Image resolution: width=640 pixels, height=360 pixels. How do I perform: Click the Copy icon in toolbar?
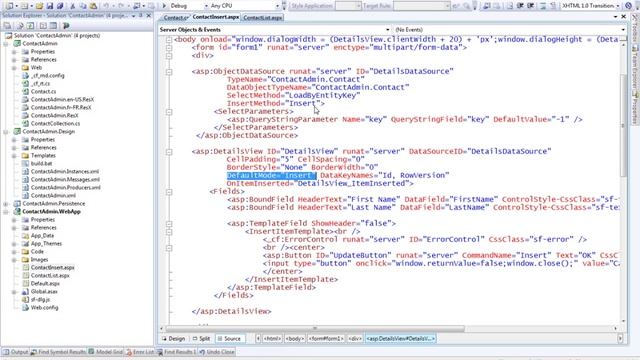83,6
